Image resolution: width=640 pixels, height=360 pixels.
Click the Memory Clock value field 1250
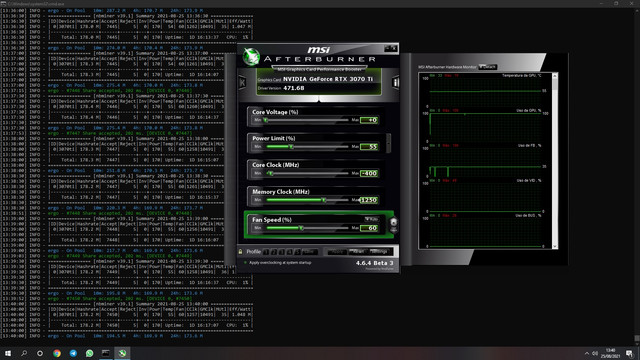coord(369,200)
